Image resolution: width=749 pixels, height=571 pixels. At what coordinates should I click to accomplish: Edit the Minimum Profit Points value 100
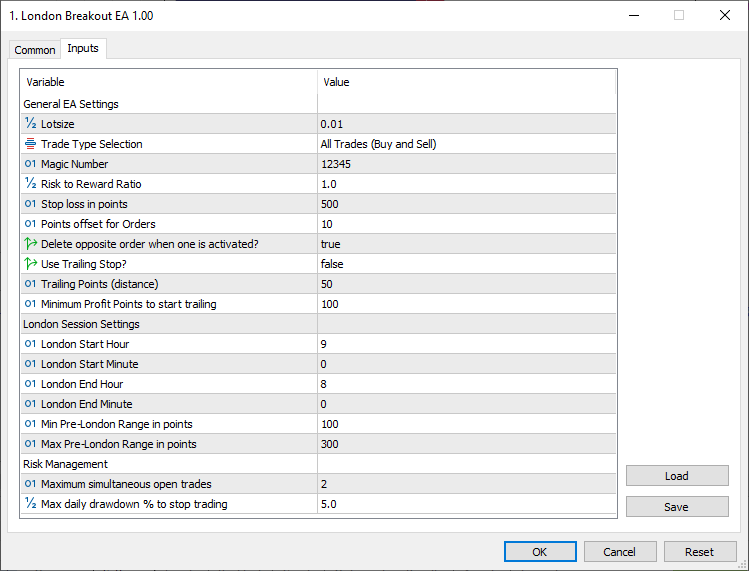467,304
